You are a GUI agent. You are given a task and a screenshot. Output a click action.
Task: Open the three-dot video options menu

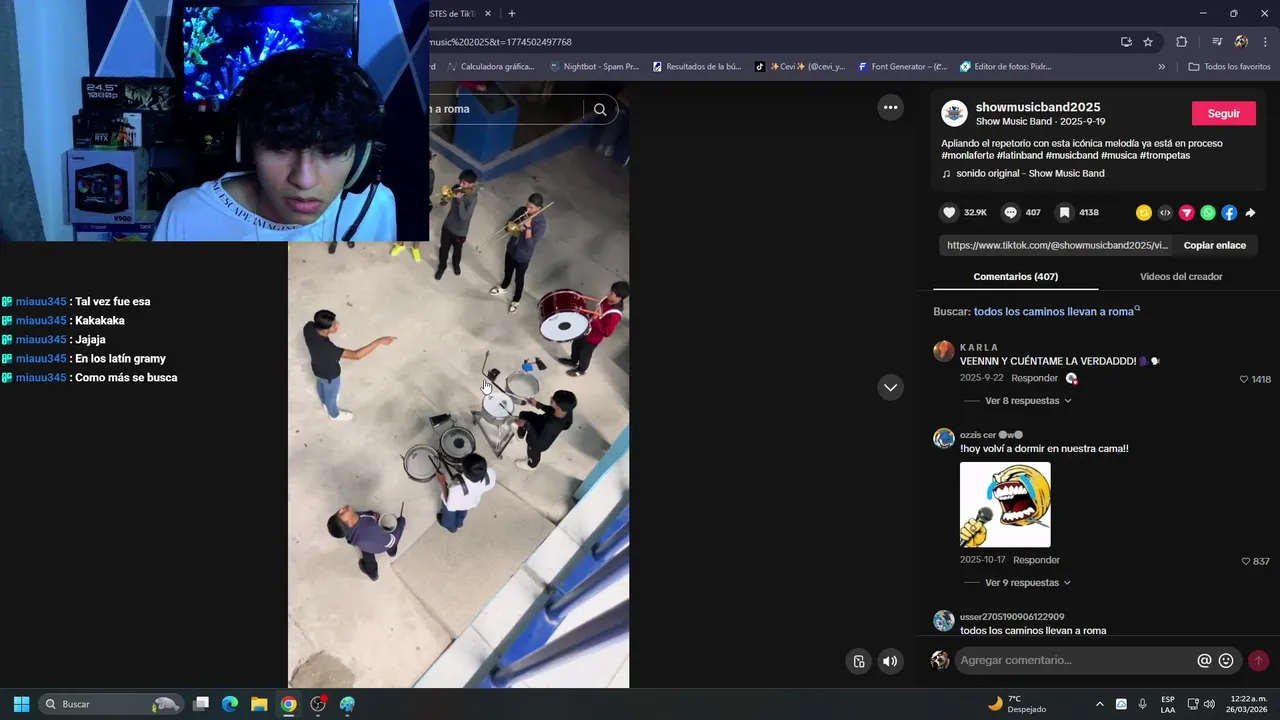pos(890,108)
